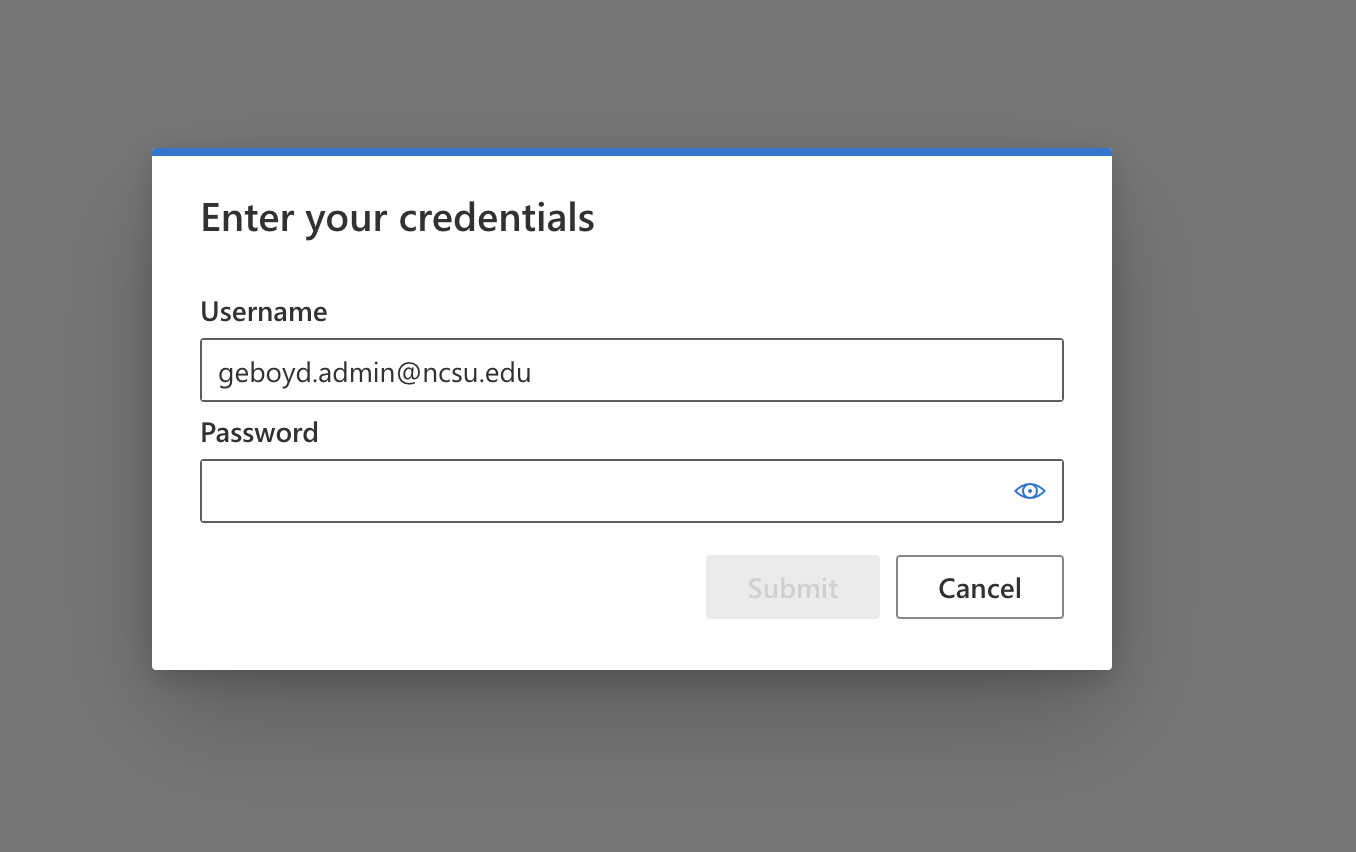Viewport: 1356px width, 852px height.
Task: Reveal password using the eye icon
Action: [1029, 491]
